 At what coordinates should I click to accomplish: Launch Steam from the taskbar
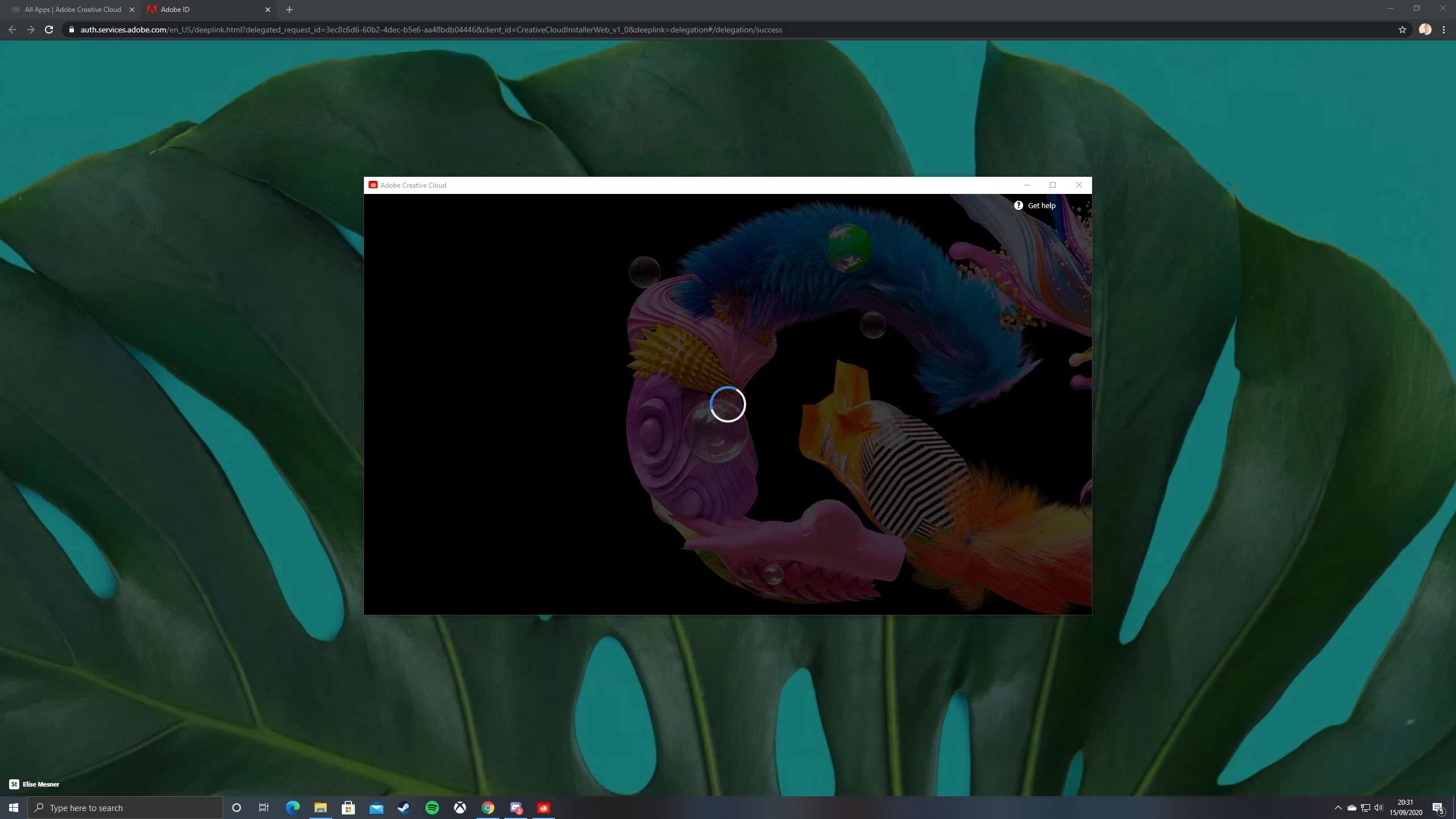point(404,808)
